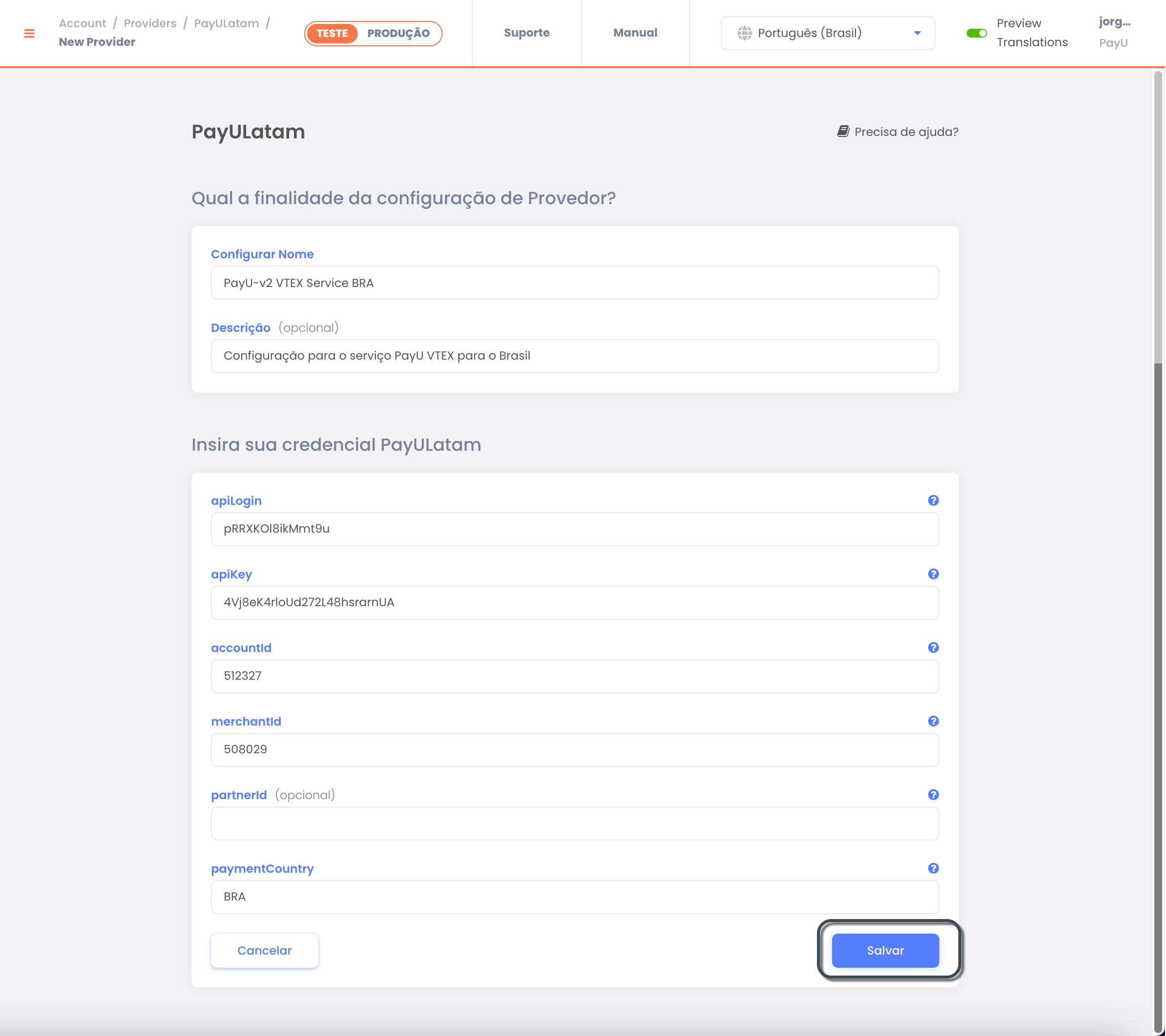
Task: Open the hamburger navigation menu
Action: click(29, 34)
